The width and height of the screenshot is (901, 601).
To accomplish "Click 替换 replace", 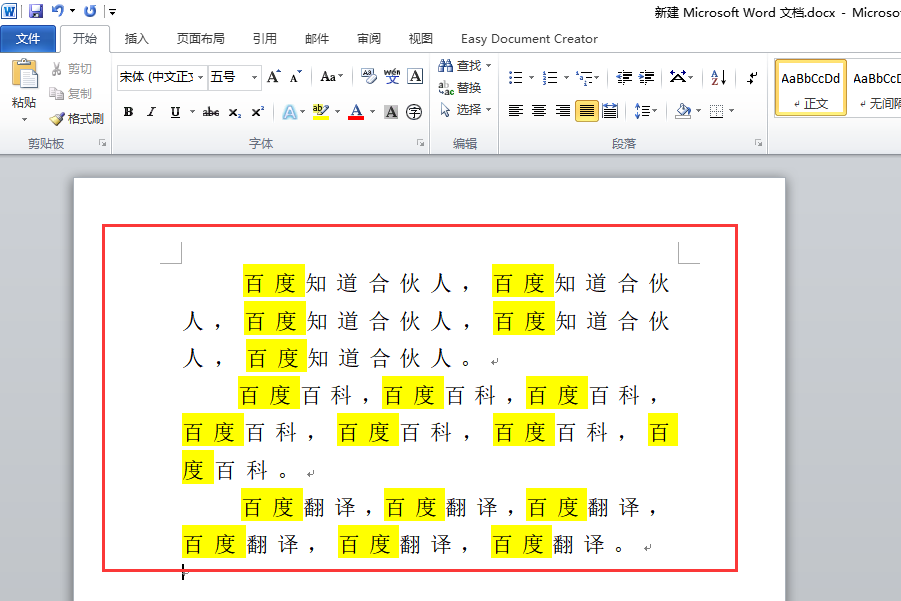I will pos(460,88).
